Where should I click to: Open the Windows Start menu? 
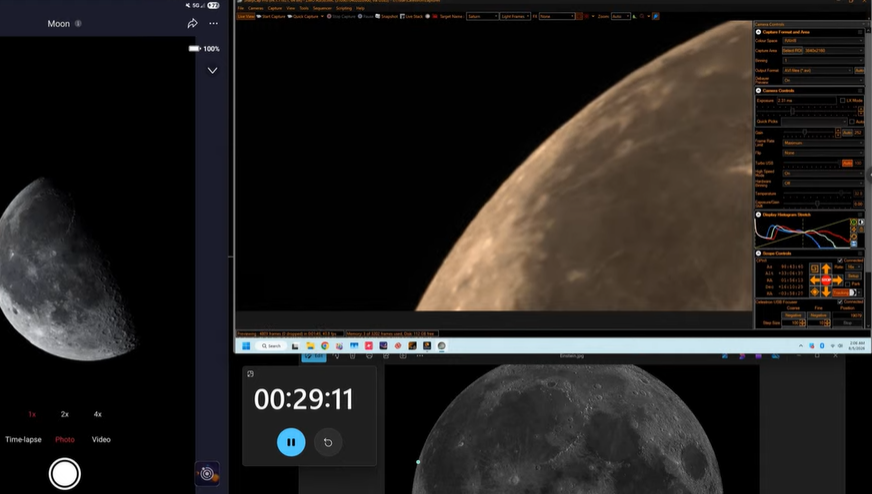[246, 345]
